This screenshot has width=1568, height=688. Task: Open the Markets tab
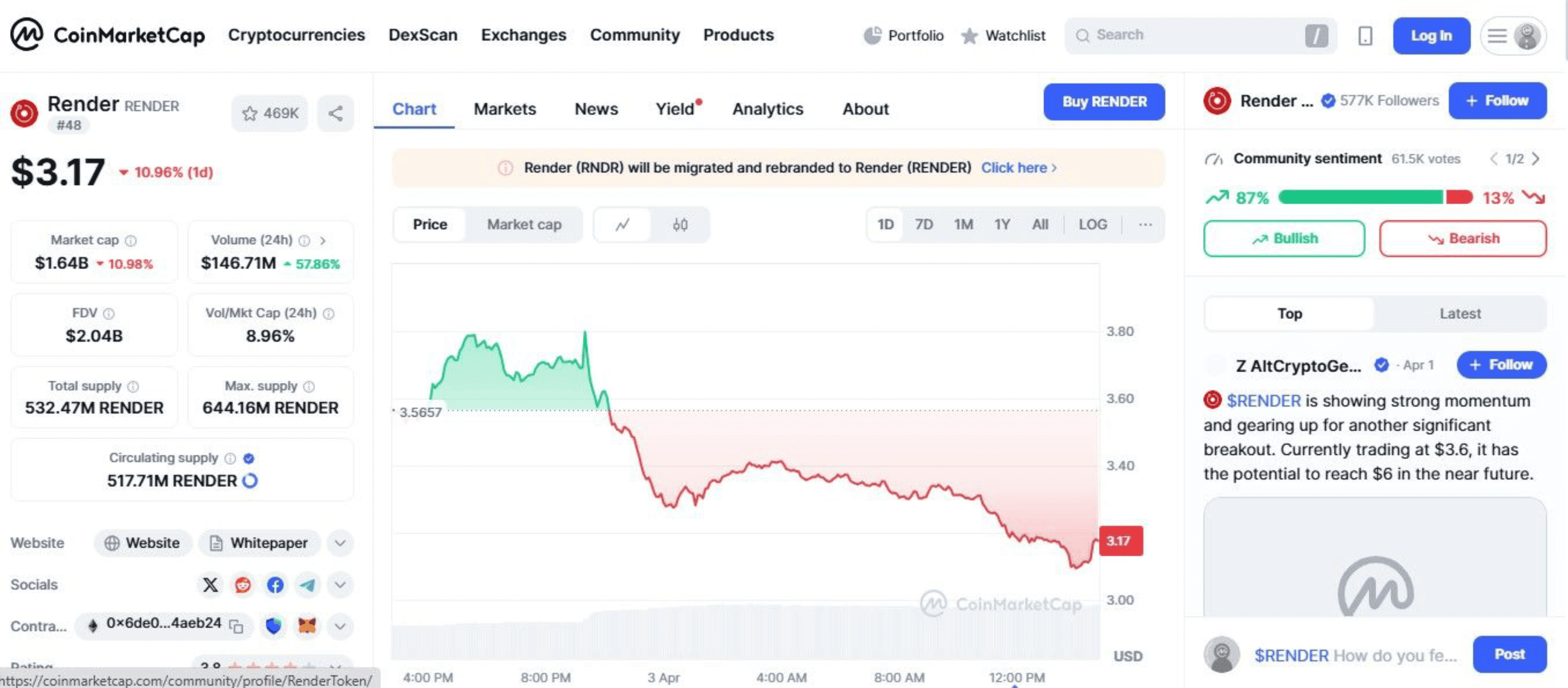(505, 109)
